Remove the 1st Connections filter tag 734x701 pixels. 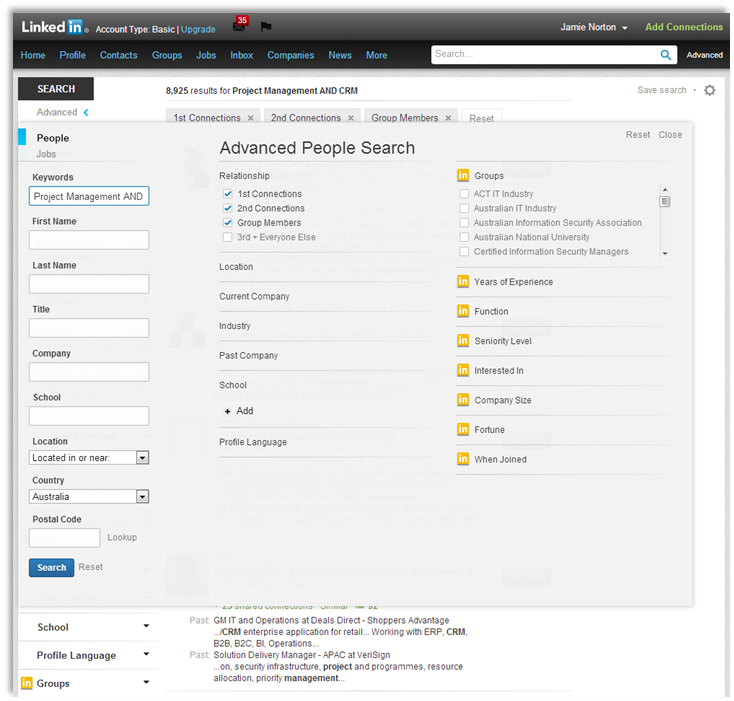pyautogui.click(x=250, y=118)
